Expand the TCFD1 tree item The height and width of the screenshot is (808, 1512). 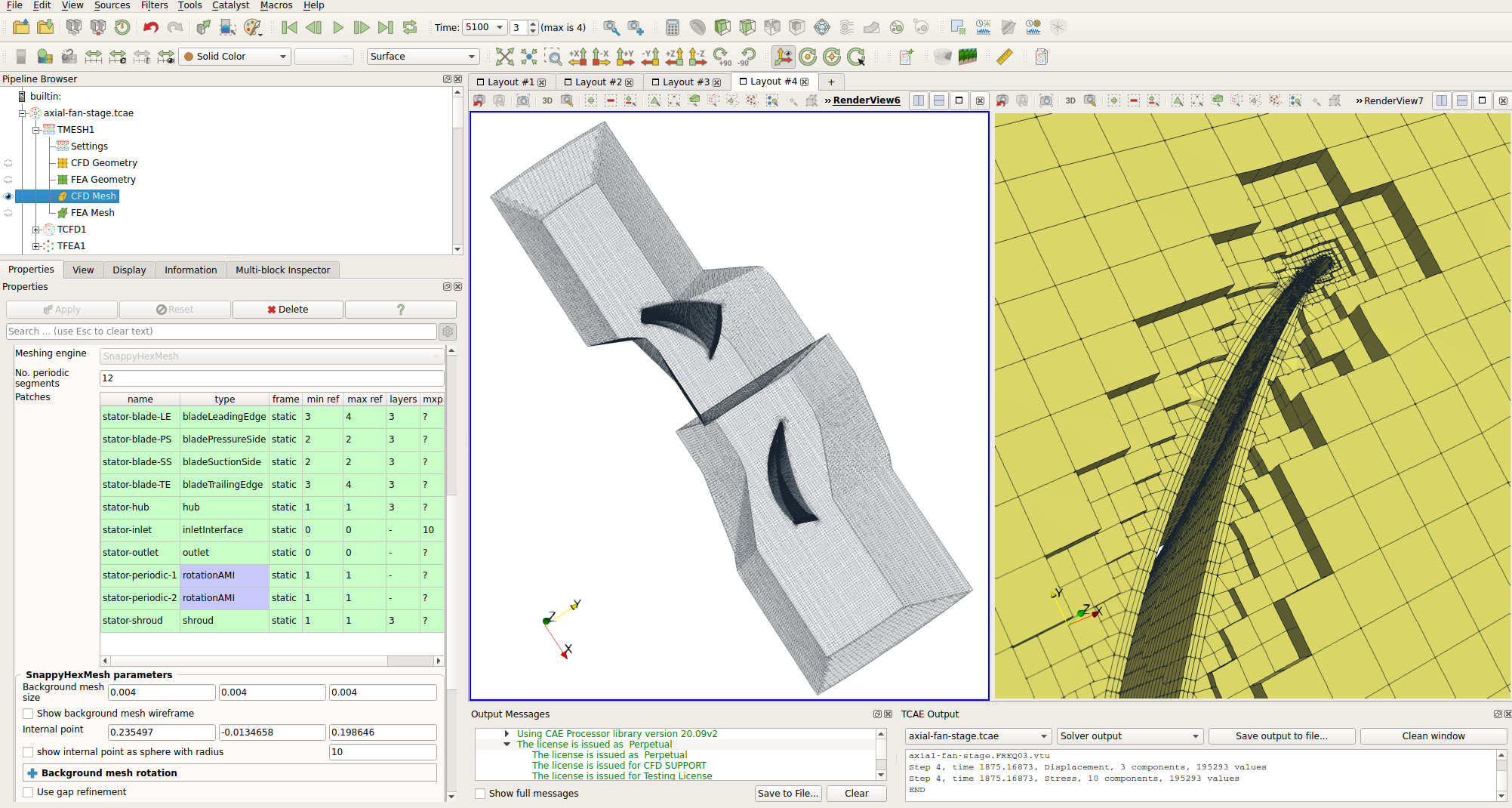[36, 229]
